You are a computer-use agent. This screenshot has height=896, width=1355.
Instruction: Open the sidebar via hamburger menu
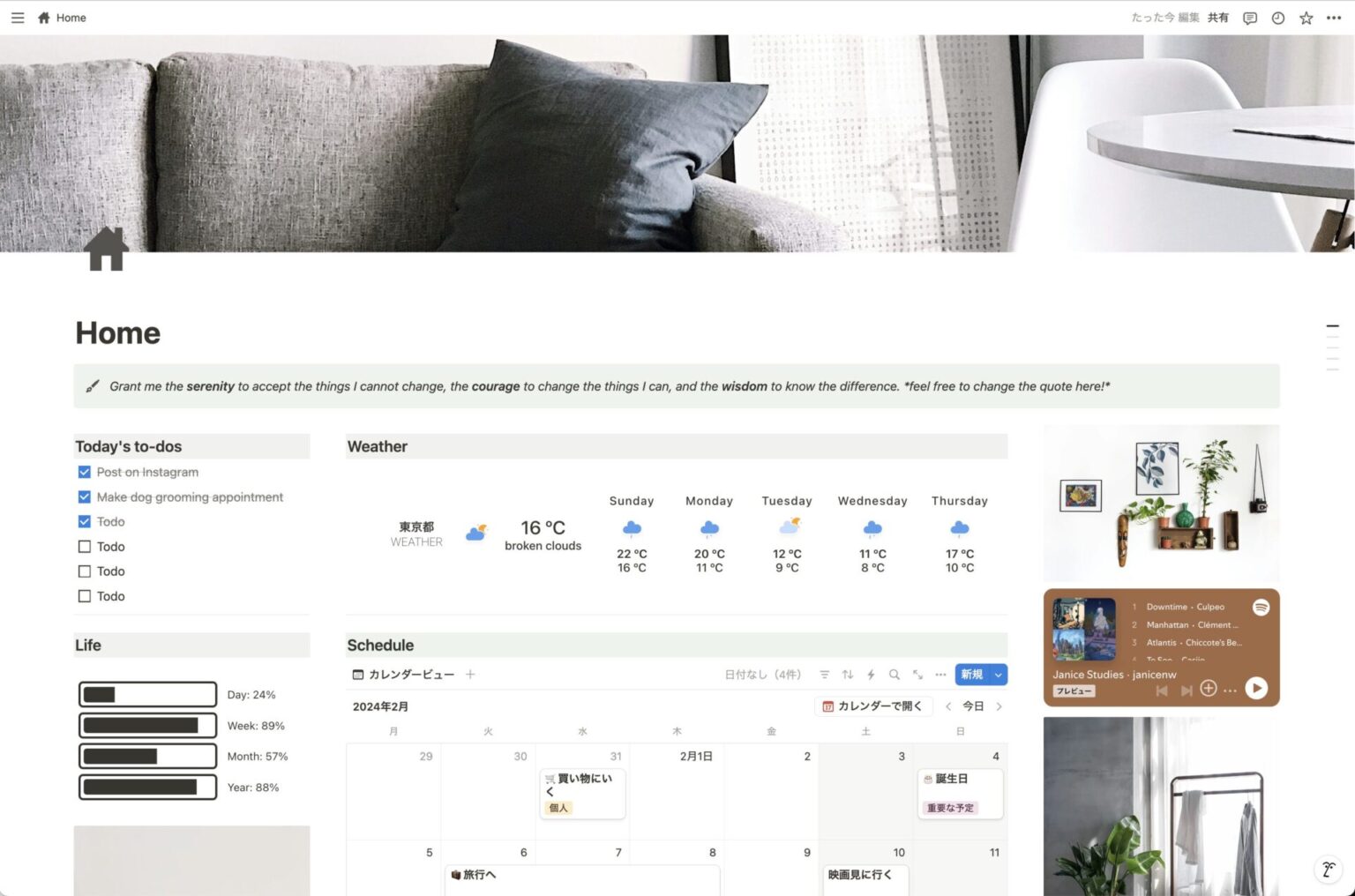click(17, 18)
